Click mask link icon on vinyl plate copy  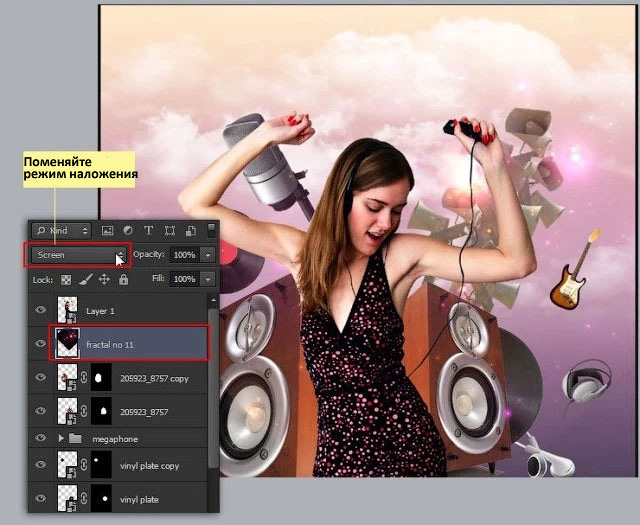point(84,465)
